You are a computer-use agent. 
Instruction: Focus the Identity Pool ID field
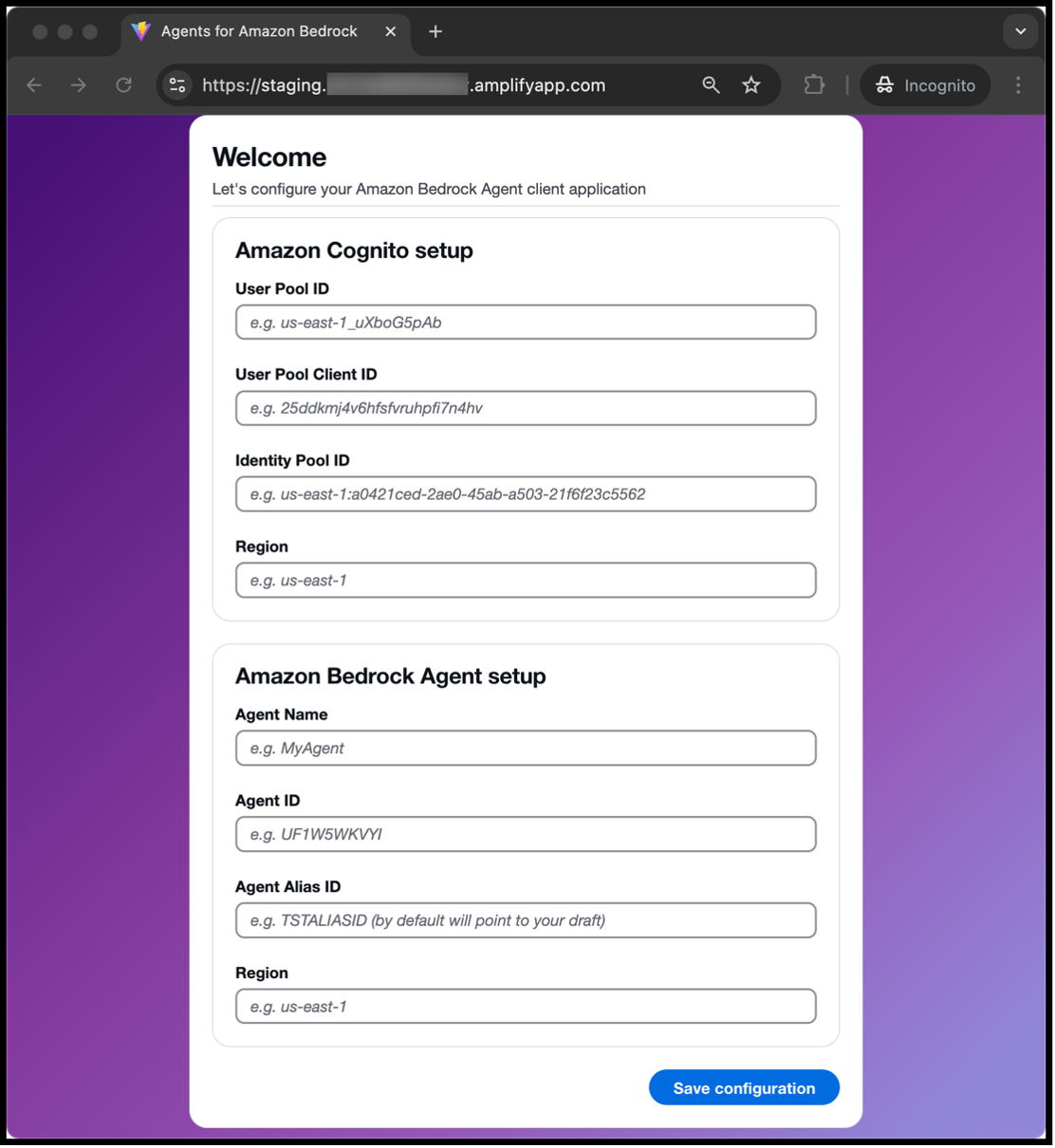(526, 494)
